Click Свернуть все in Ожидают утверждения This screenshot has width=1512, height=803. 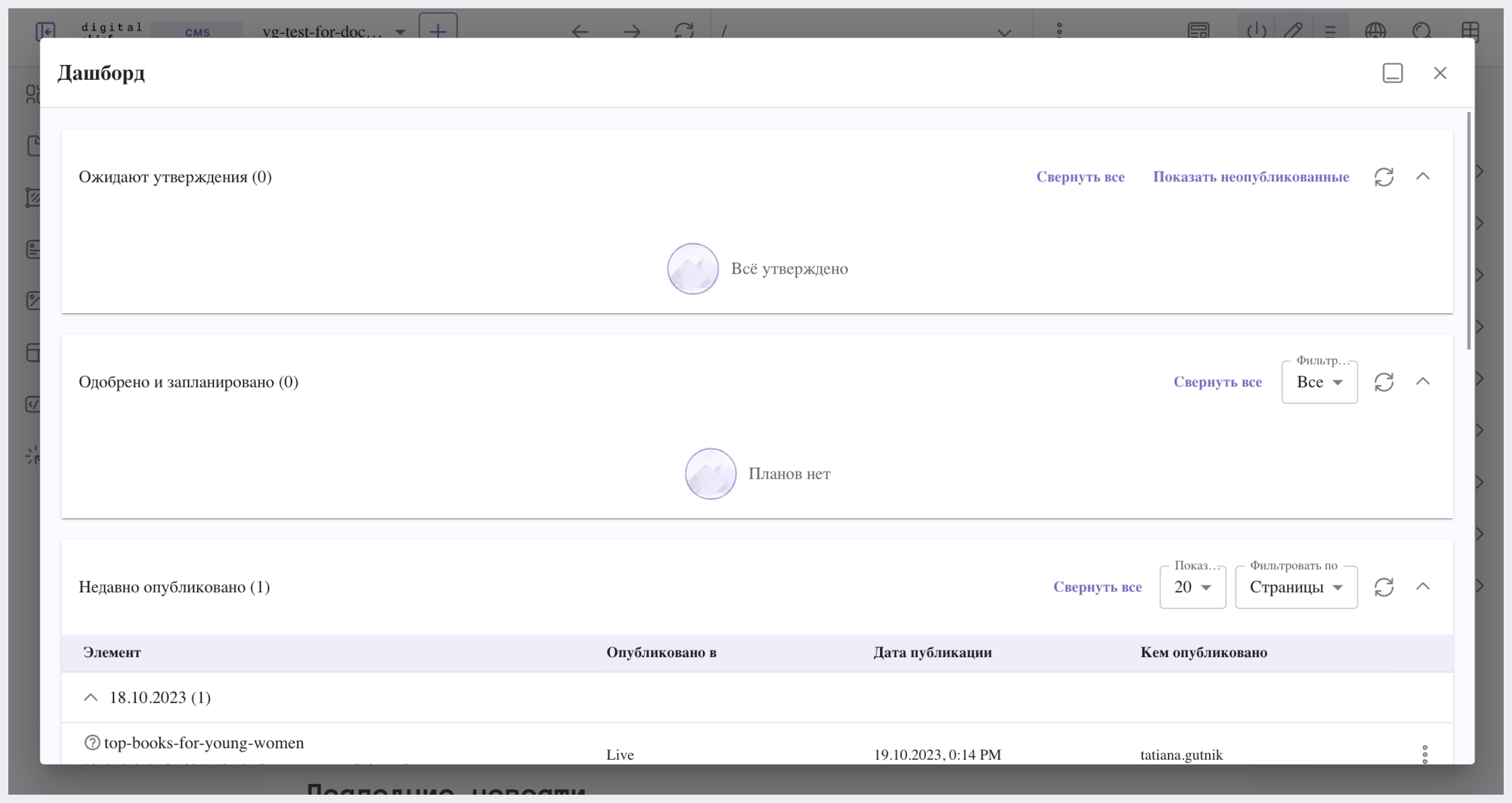click(1080, 177)
